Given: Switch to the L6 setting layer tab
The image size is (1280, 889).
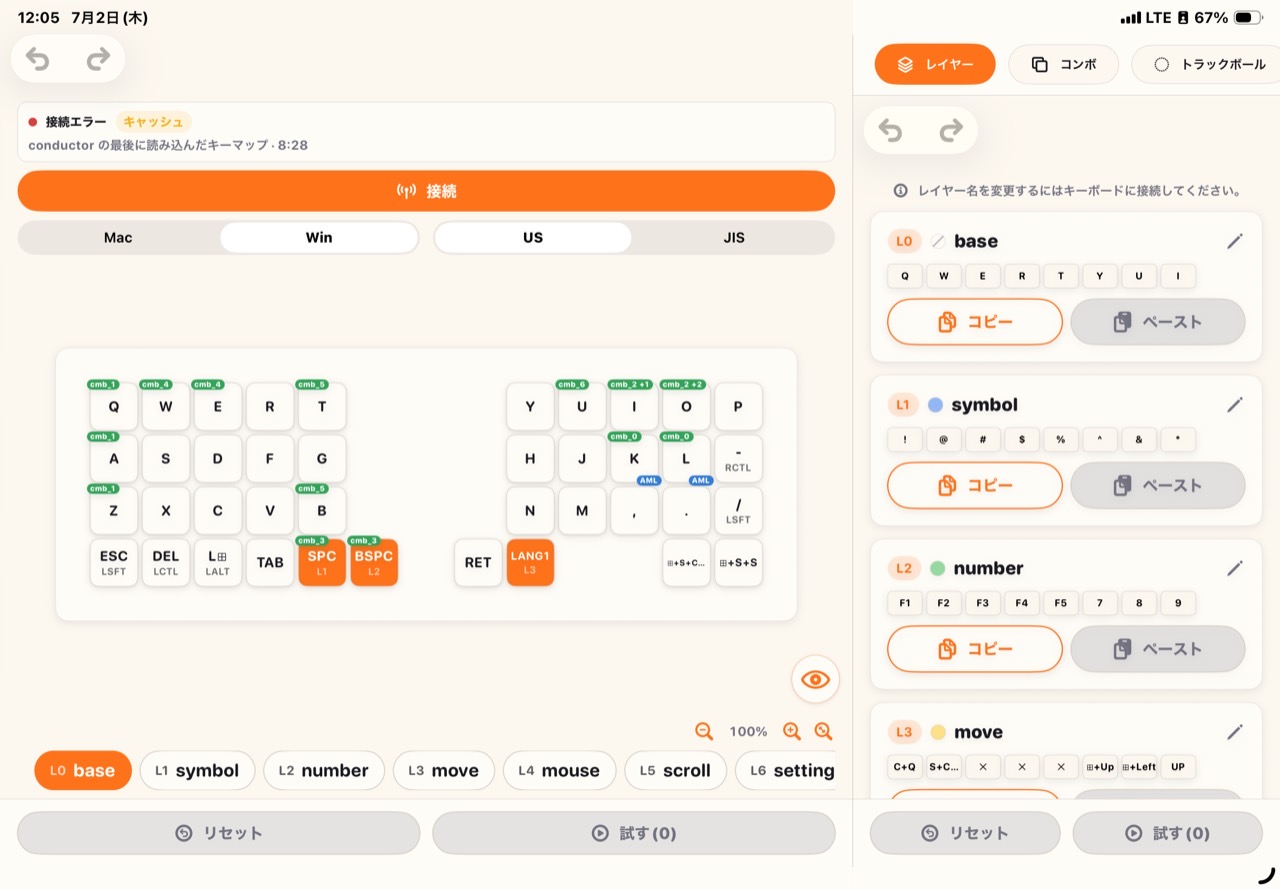Looking at the screenshot, I should pos(786,771).
